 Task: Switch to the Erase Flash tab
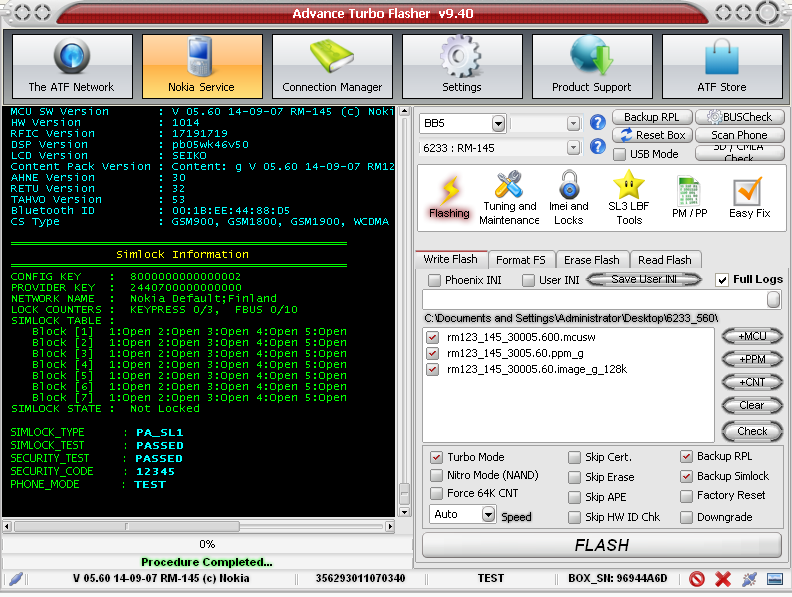(591, 260)
